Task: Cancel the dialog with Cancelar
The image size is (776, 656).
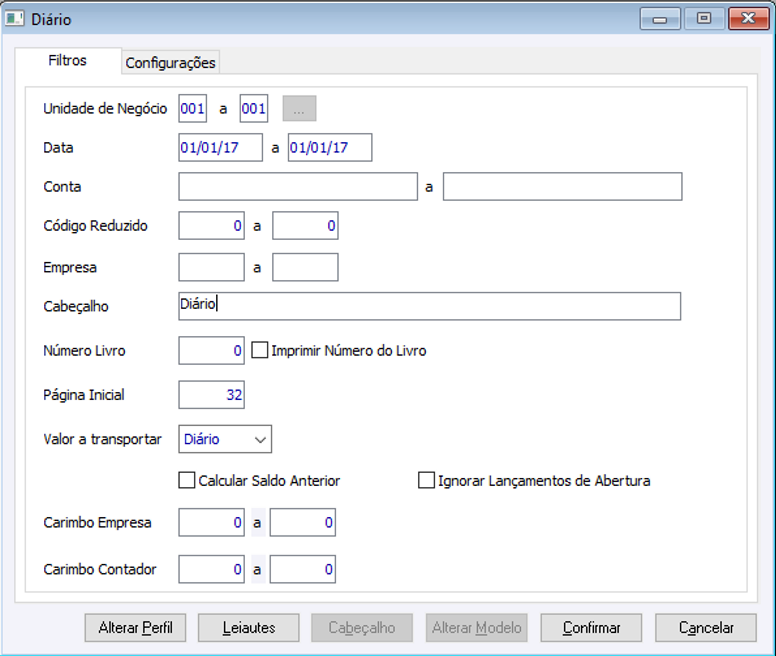Action: pyautogui.click(x=706, y=628)
